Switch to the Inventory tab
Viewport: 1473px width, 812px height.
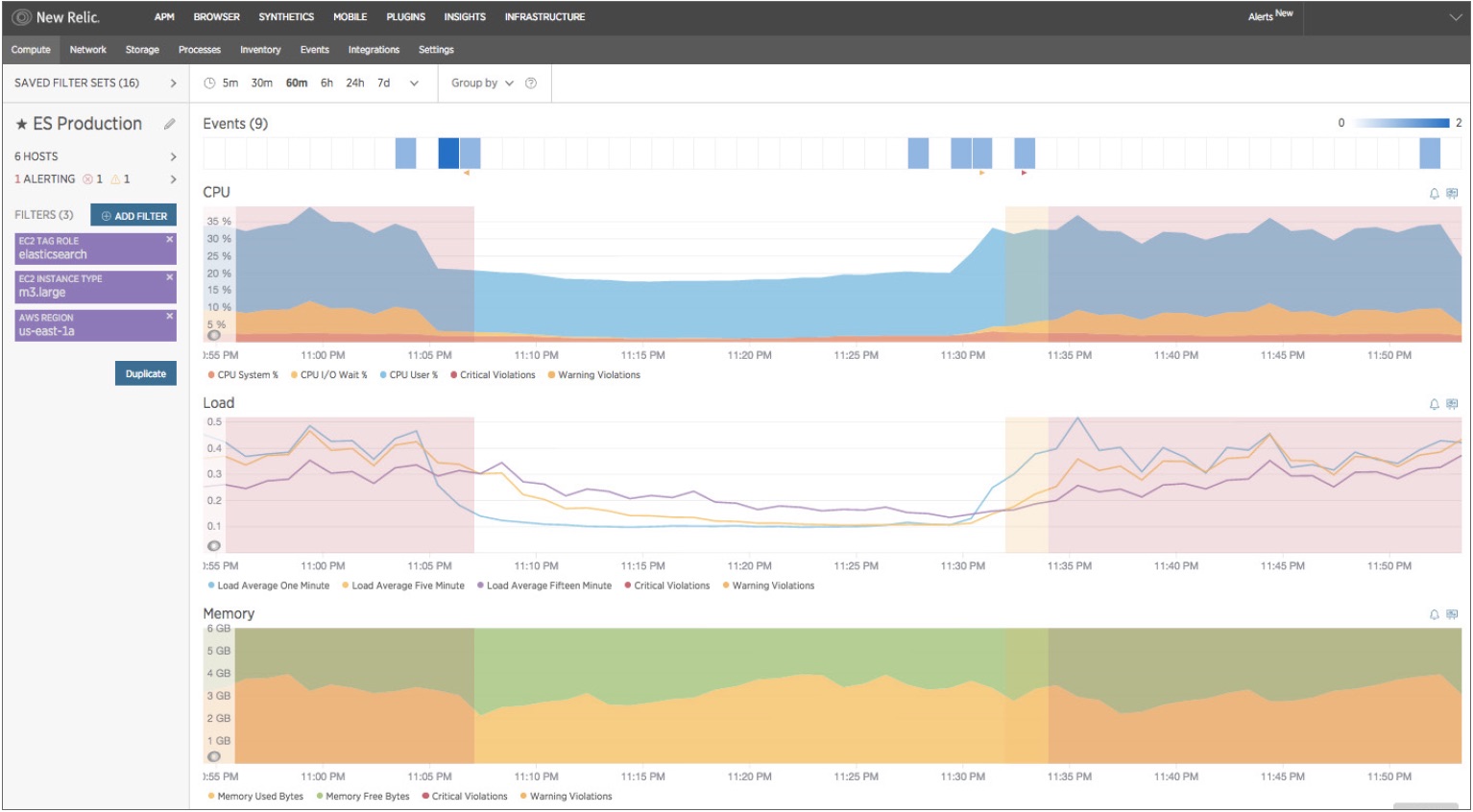[x=260, y=50]
